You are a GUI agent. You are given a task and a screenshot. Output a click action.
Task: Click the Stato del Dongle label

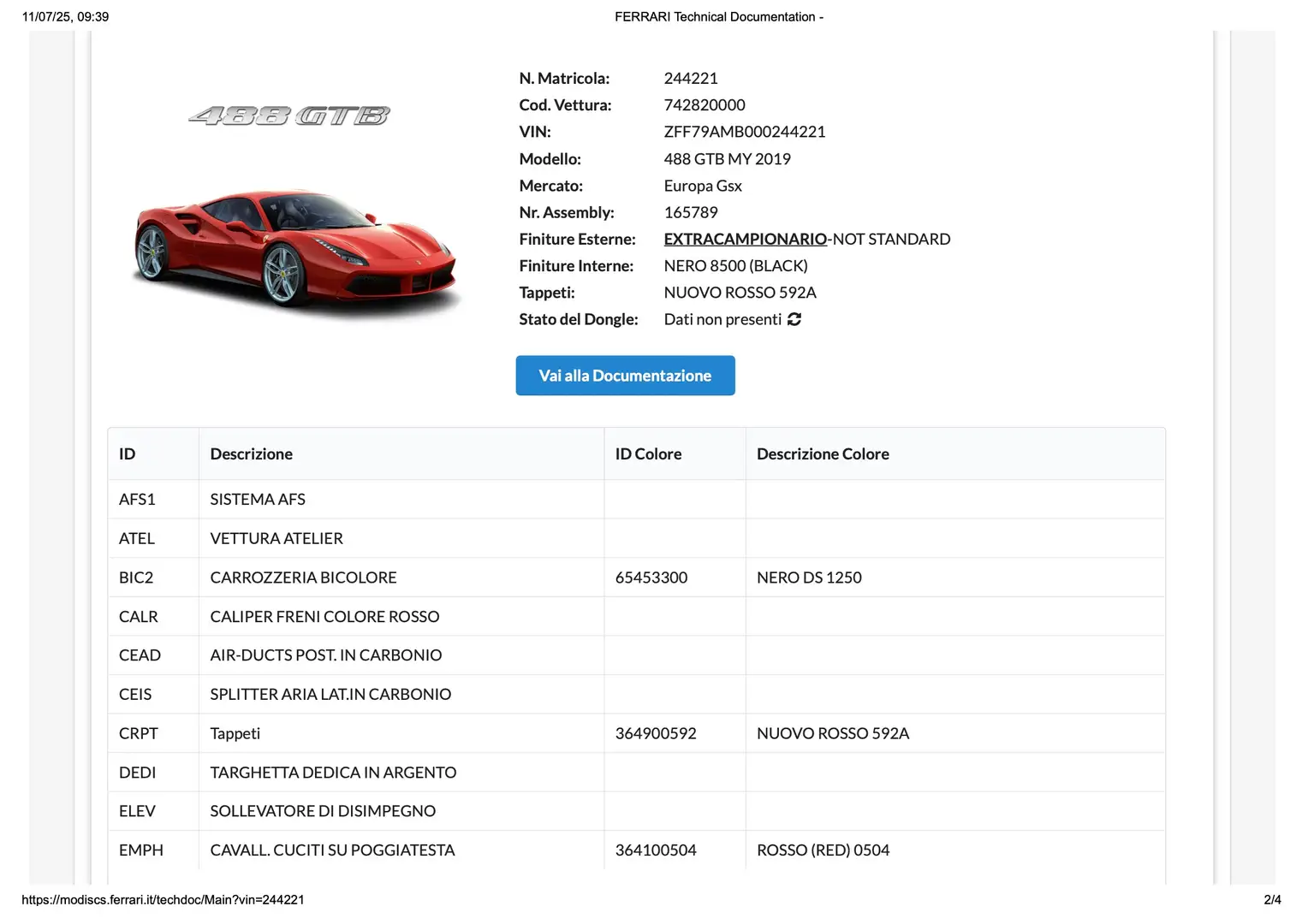[579, 319]
